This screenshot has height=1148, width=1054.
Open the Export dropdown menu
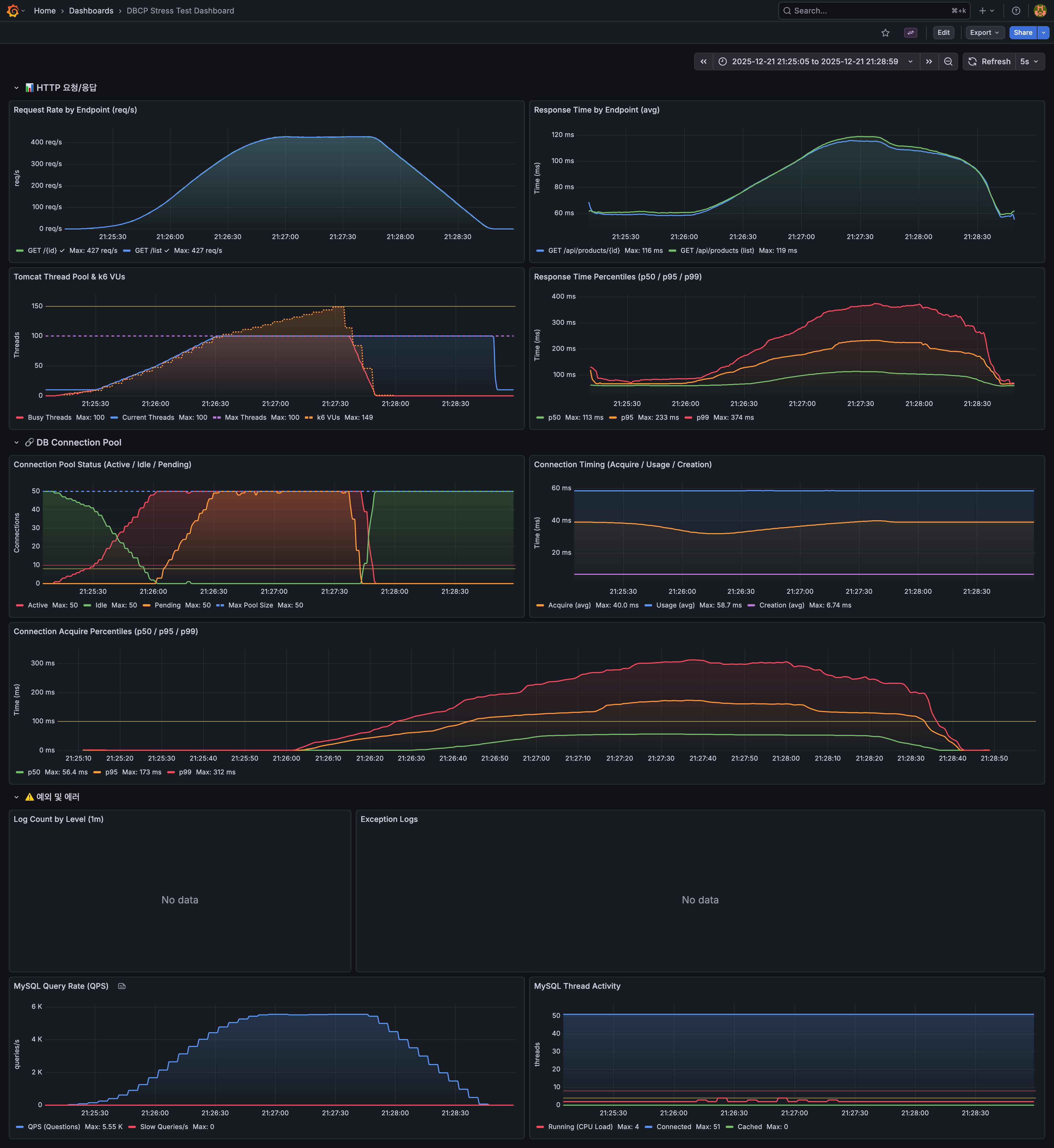point(984,32)
